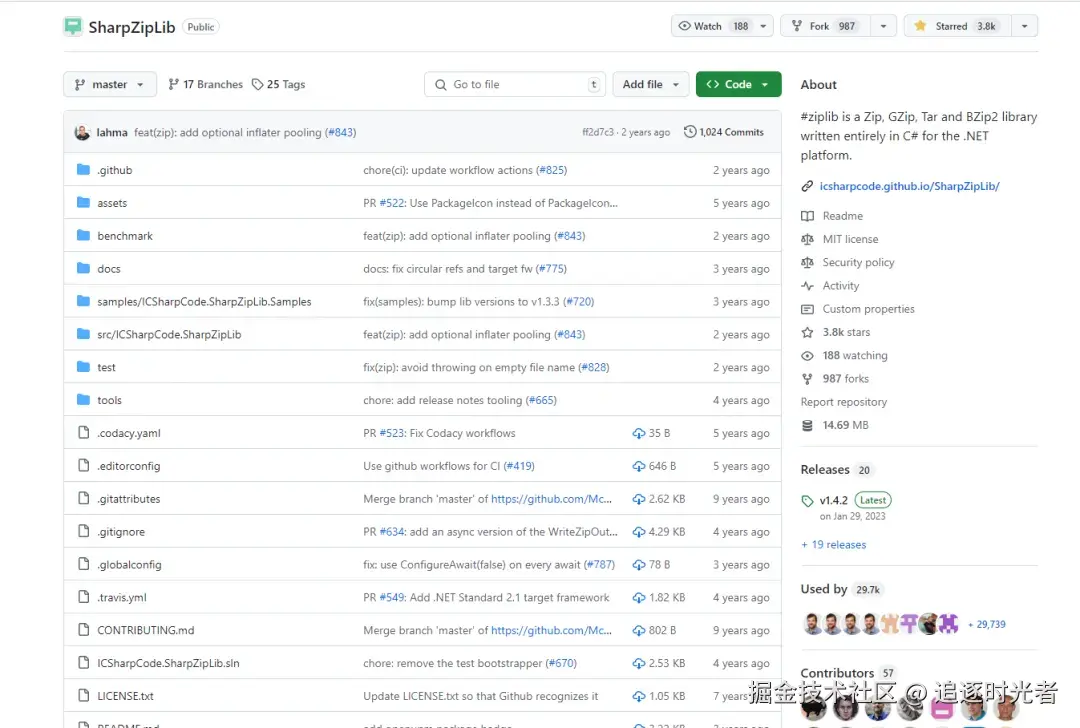Screen dimensions: 1080x728
Task: Open PR #522 link in assets row
Action: tap(391, 203)
